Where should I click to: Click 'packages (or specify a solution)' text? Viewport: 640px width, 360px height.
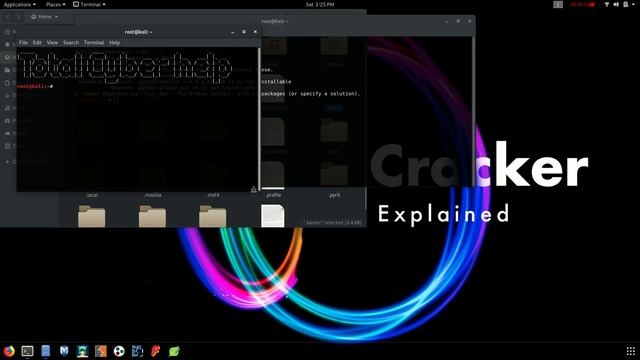point(310,93)
